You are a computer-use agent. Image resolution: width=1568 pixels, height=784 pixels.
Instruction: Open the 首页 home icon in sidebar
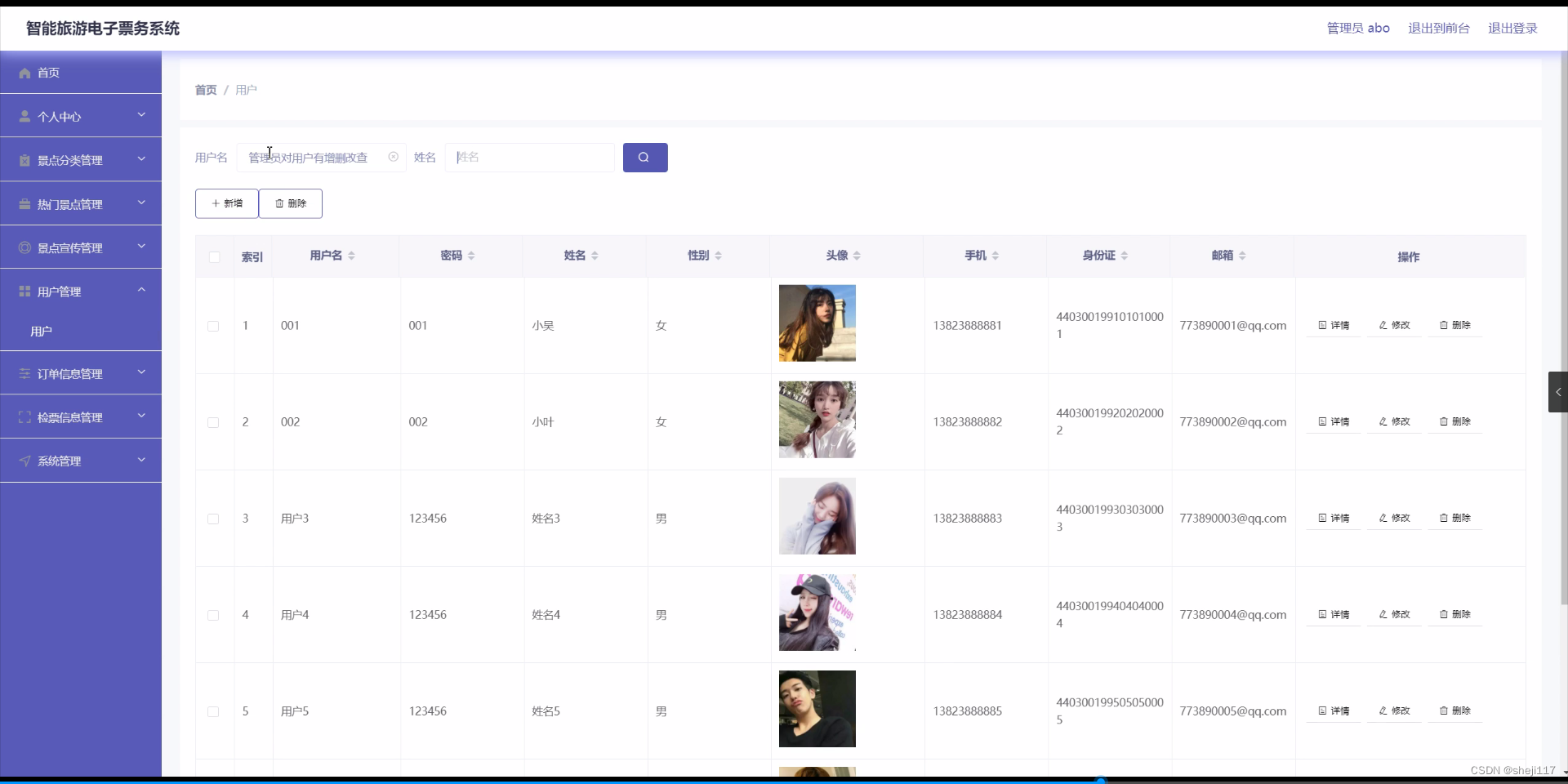click(24, 73)
